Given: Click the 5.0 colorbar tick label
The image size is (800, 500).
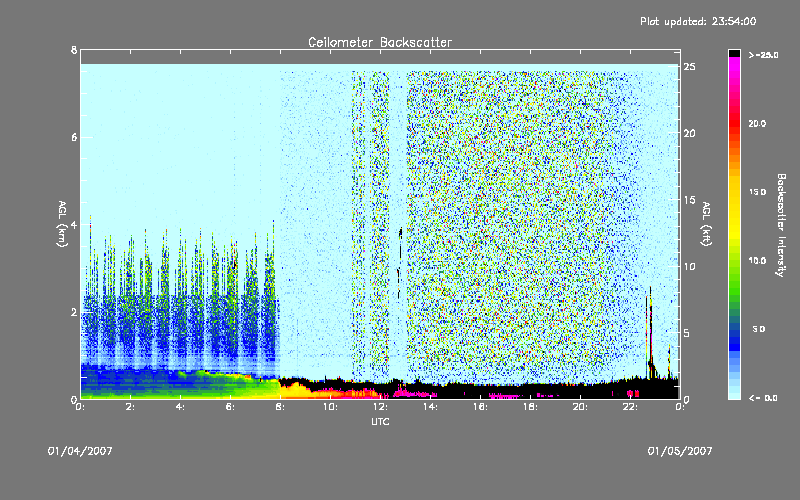Looking at the screenshot, I should point(759,329).
